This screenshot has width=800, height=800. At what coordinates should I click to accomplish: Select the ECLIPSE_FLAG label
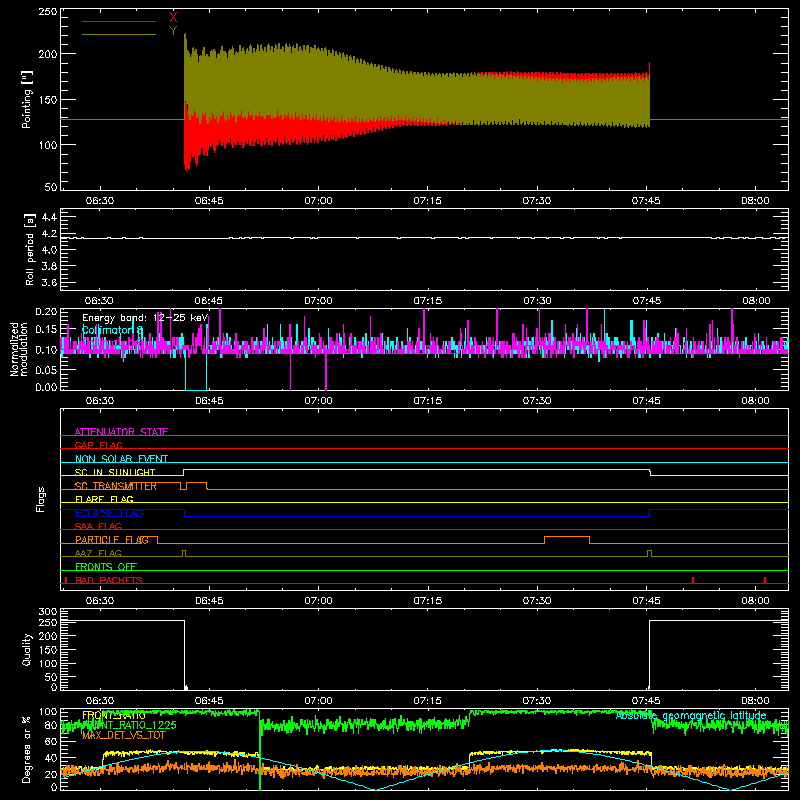pyautogui.click(x=109, y=513)
